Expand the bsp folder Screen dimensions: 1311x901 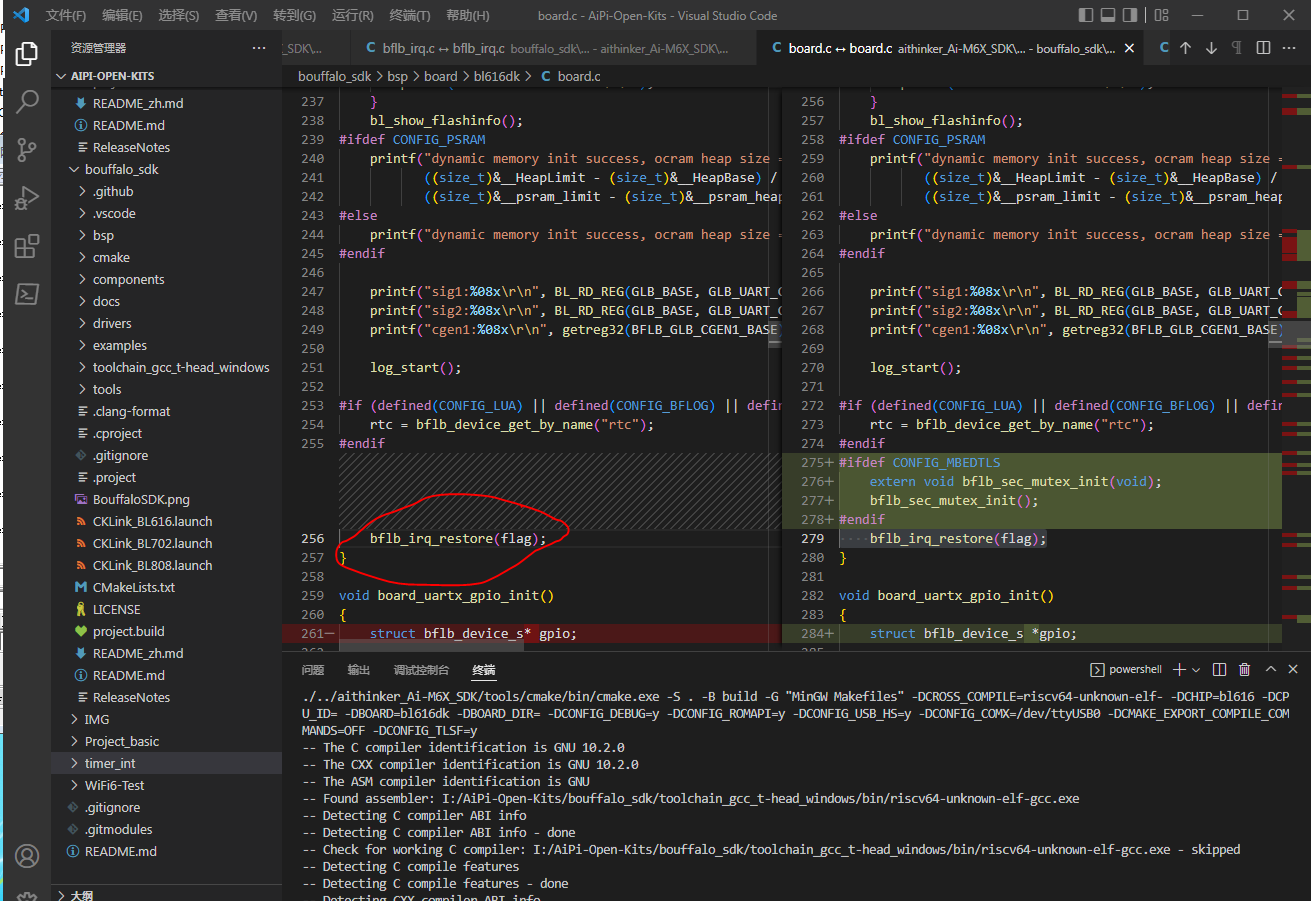[166, 235]
